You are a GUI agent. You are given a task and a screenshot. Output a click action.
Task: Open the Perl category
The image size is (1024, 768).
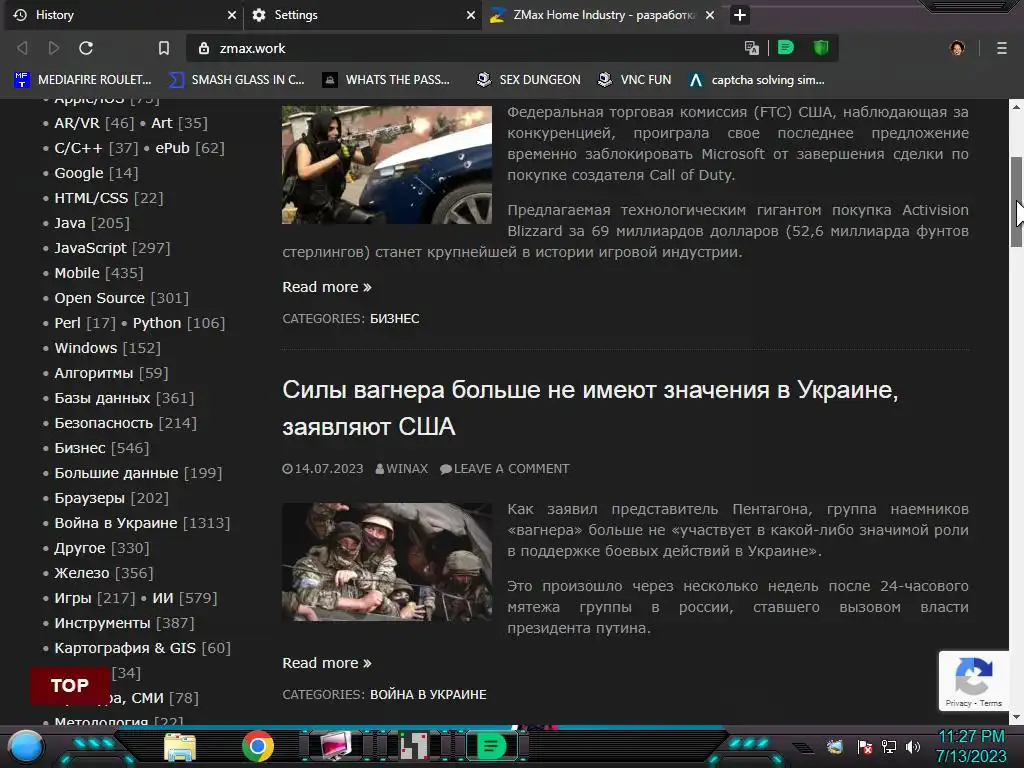(67, 323)
